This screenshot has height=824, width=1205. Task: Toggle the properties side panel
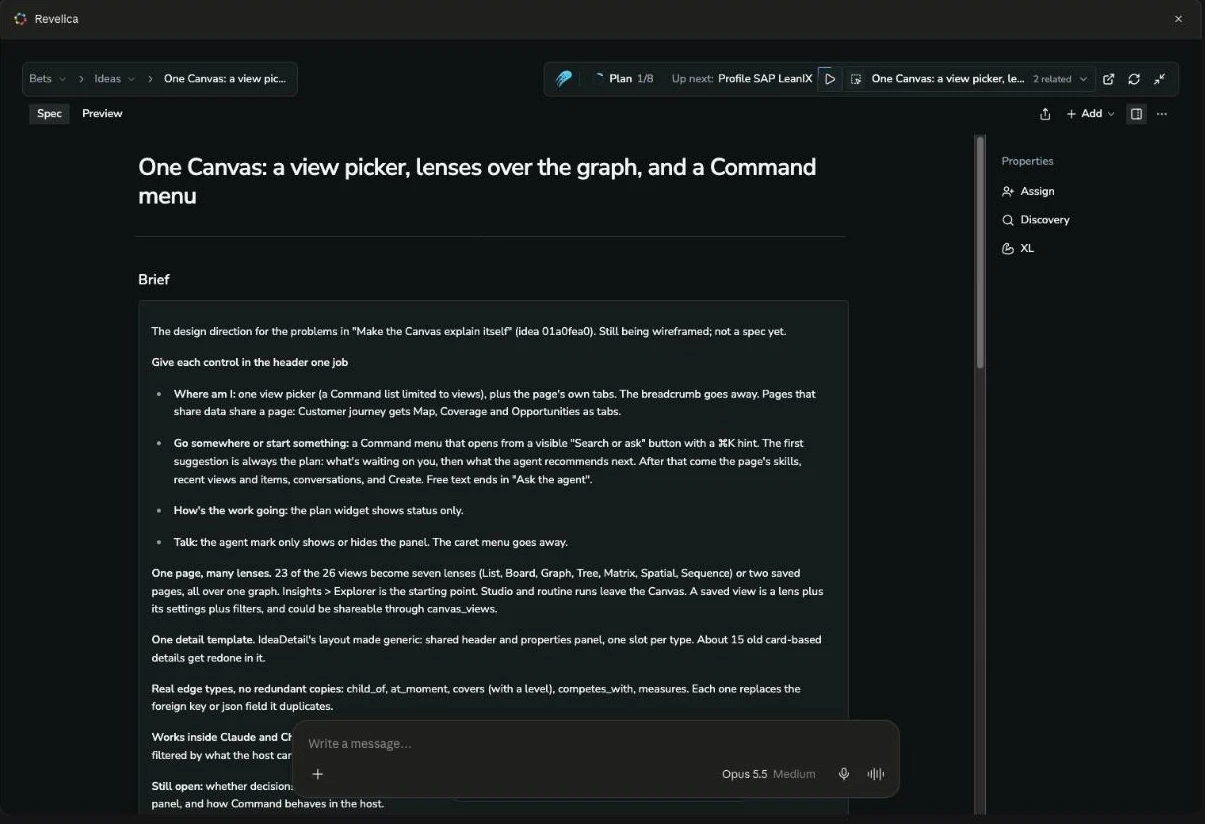click(1136, 114)
